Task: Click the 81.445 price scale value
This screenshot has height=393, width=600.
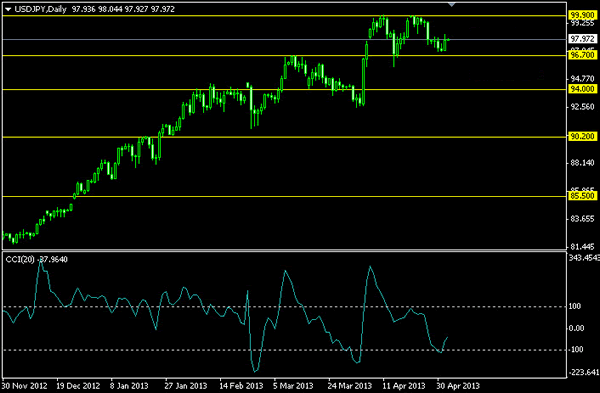Action: pyautogui.click(x=582, y=247)
